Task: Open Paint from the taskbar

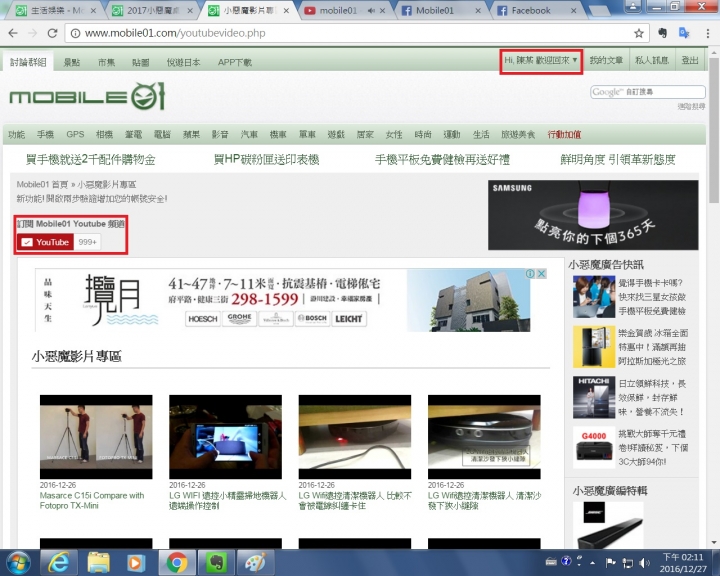Action: point(255,563)
